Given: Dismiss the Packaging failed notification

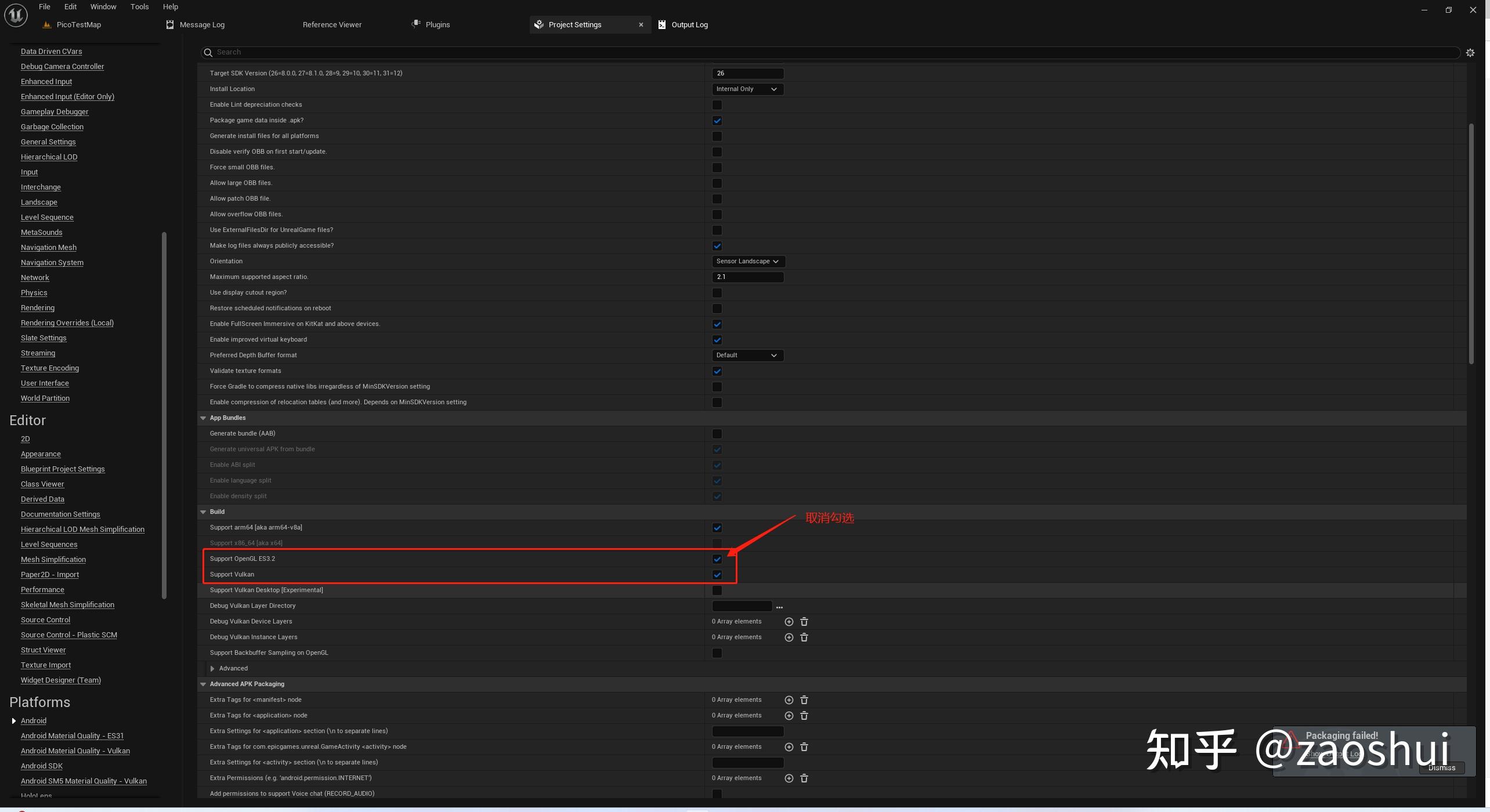Looking at the screenshot, I should coord(1441,768).
